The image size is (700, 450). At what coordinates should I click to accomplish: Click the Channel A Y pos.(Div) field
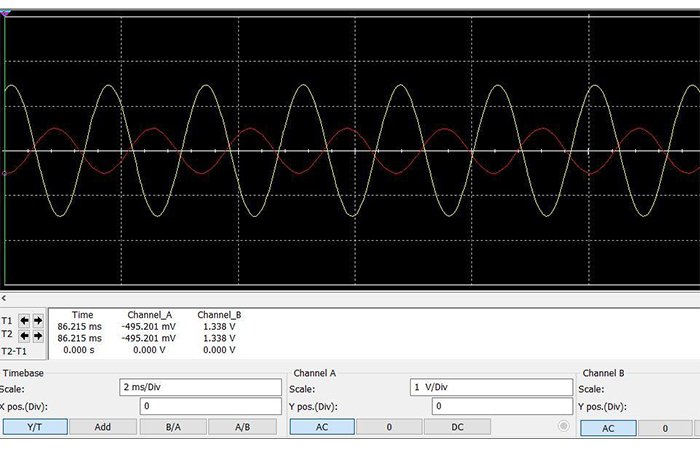coord(502,406)
